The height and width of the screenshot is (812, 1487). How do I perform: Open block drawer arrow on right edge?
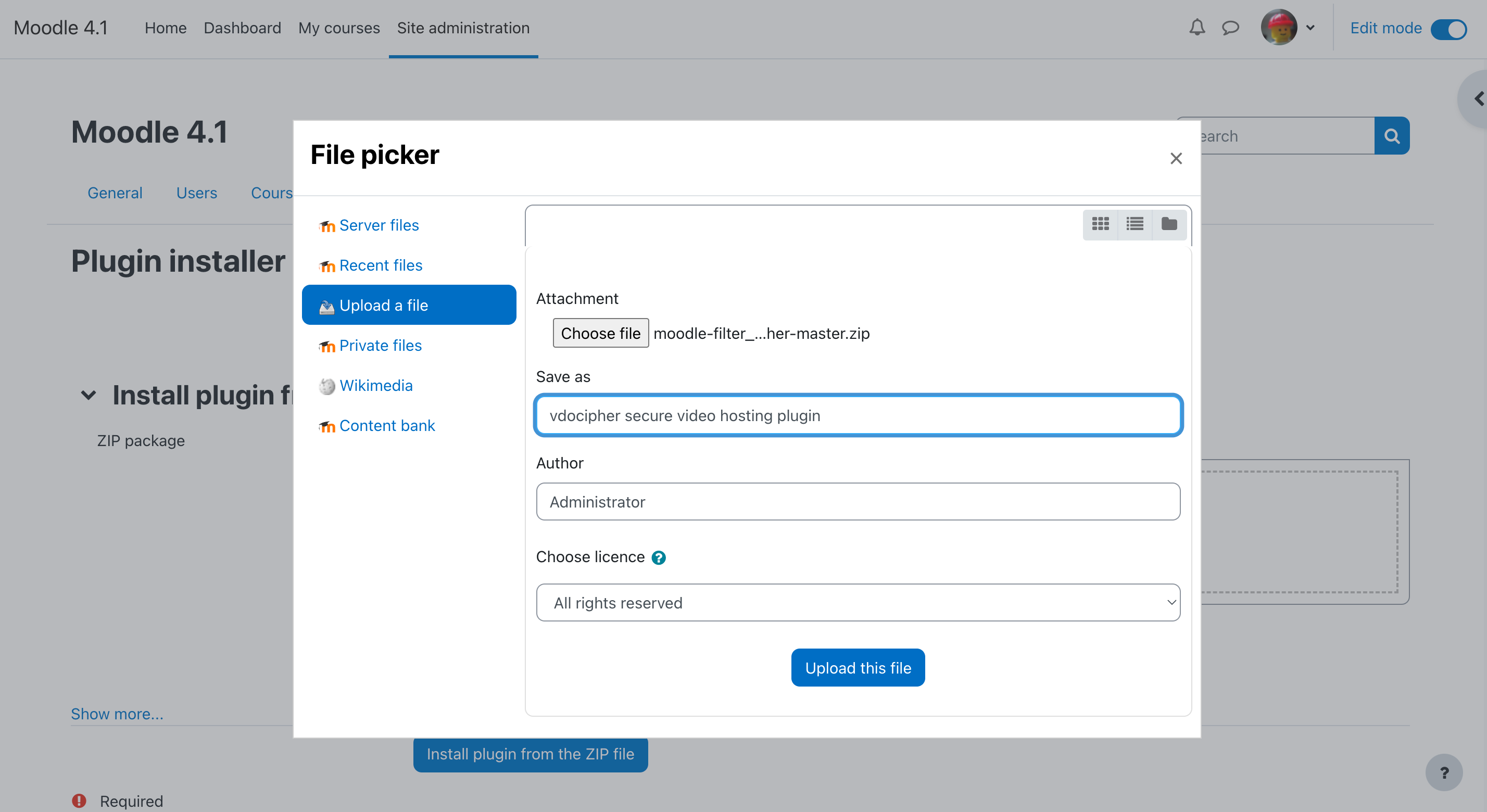[x=1478, y=99]
